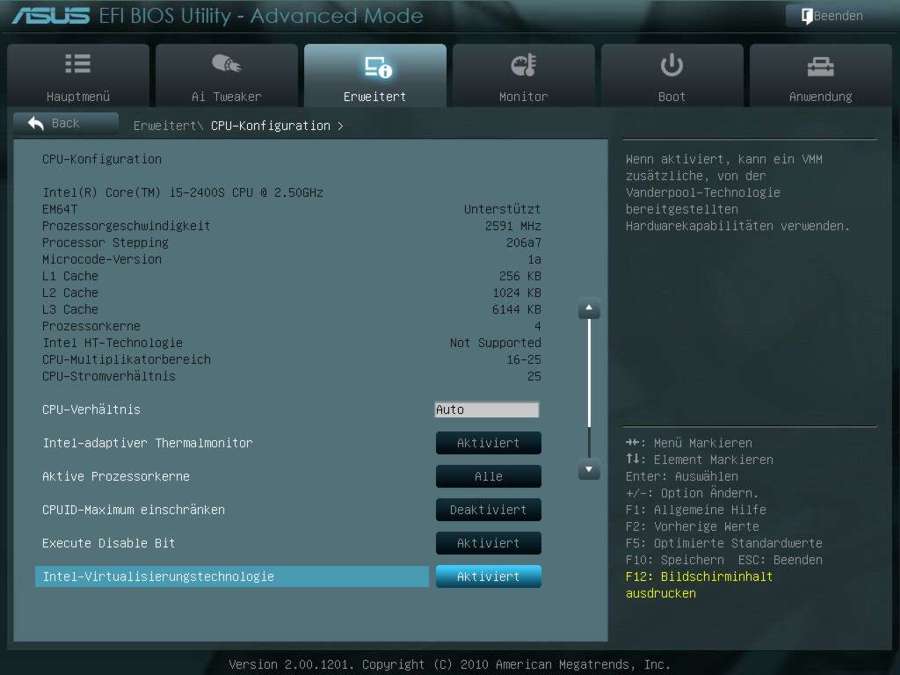Click the EM64T row

coord(292,209)
